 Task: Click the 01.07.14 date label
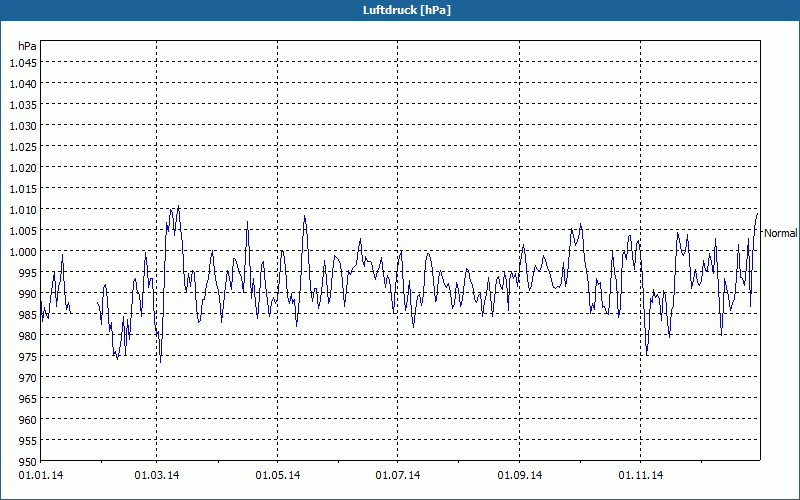click(x=398, y=476)
